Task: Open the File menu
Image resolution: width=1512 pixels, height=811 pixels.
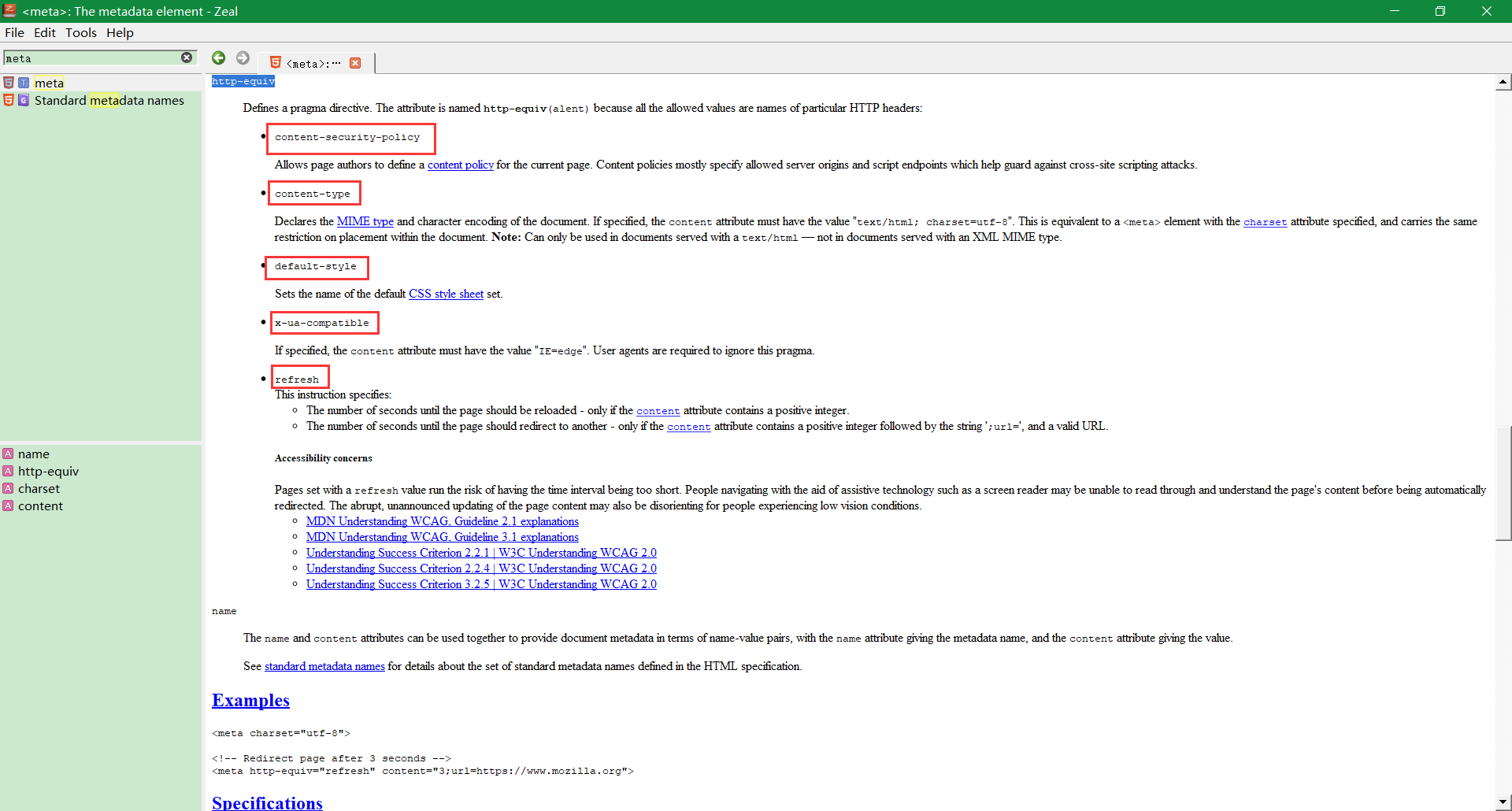Action: 14,32
